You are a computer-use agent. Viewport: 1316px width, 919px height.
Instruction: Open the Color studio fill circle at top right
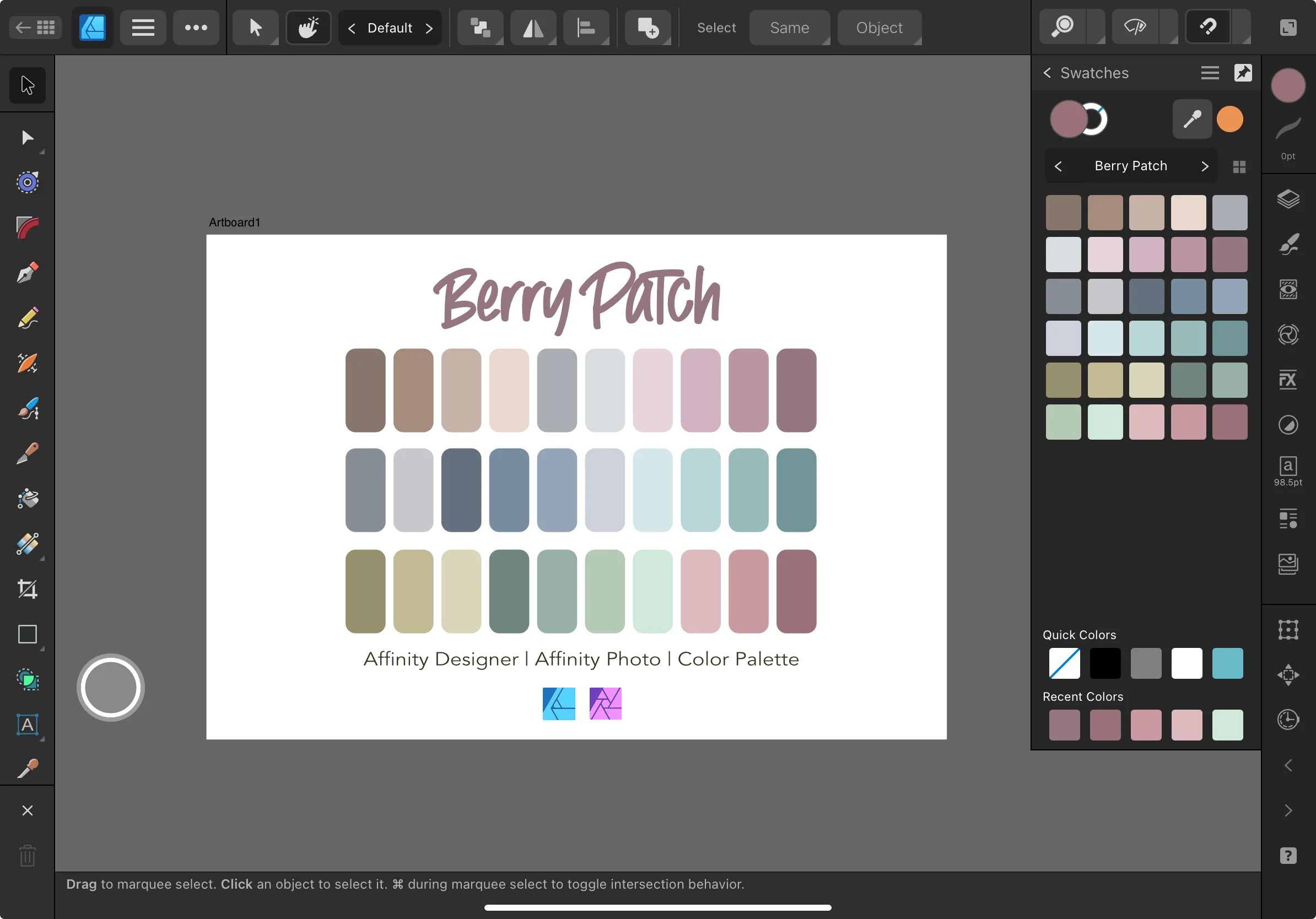pyautogui.click(x=1288, y=85)
